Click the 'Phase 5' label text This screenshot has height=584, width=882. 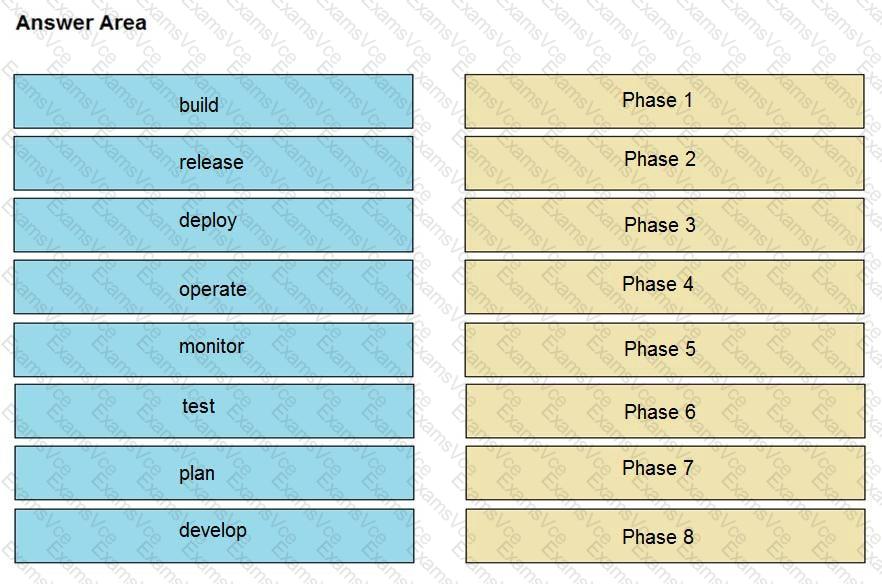(660, 349)
